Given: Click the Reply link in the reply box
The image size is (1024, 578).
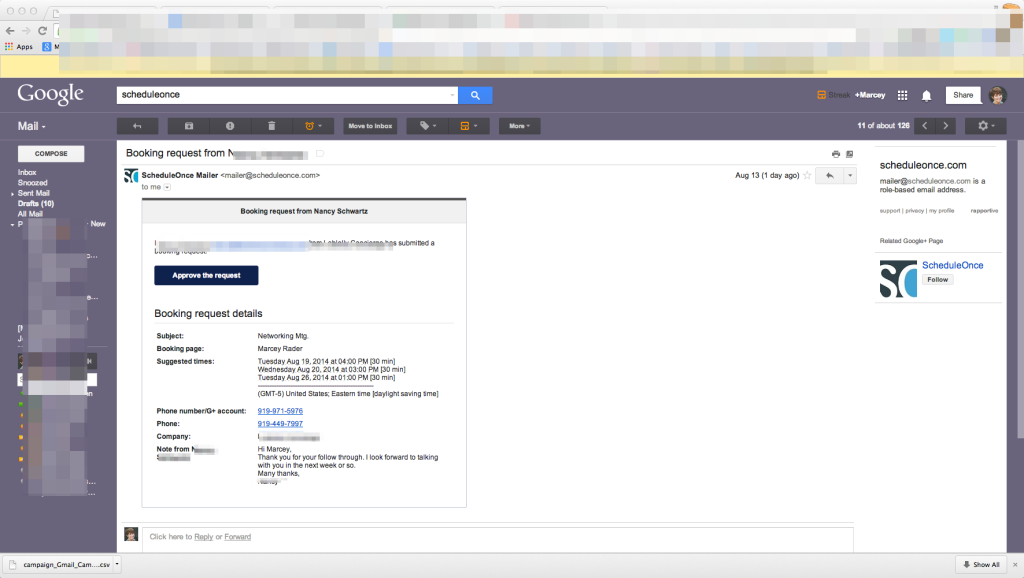Looking at the screenshot, I should tap(204, 537).
